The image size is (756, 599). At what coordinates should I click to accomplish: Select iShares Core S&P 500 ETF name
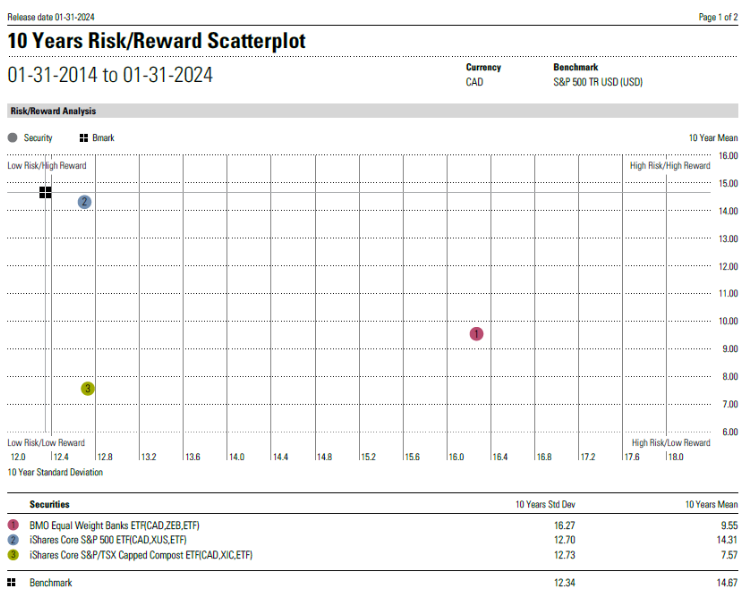tap(108, 539)
